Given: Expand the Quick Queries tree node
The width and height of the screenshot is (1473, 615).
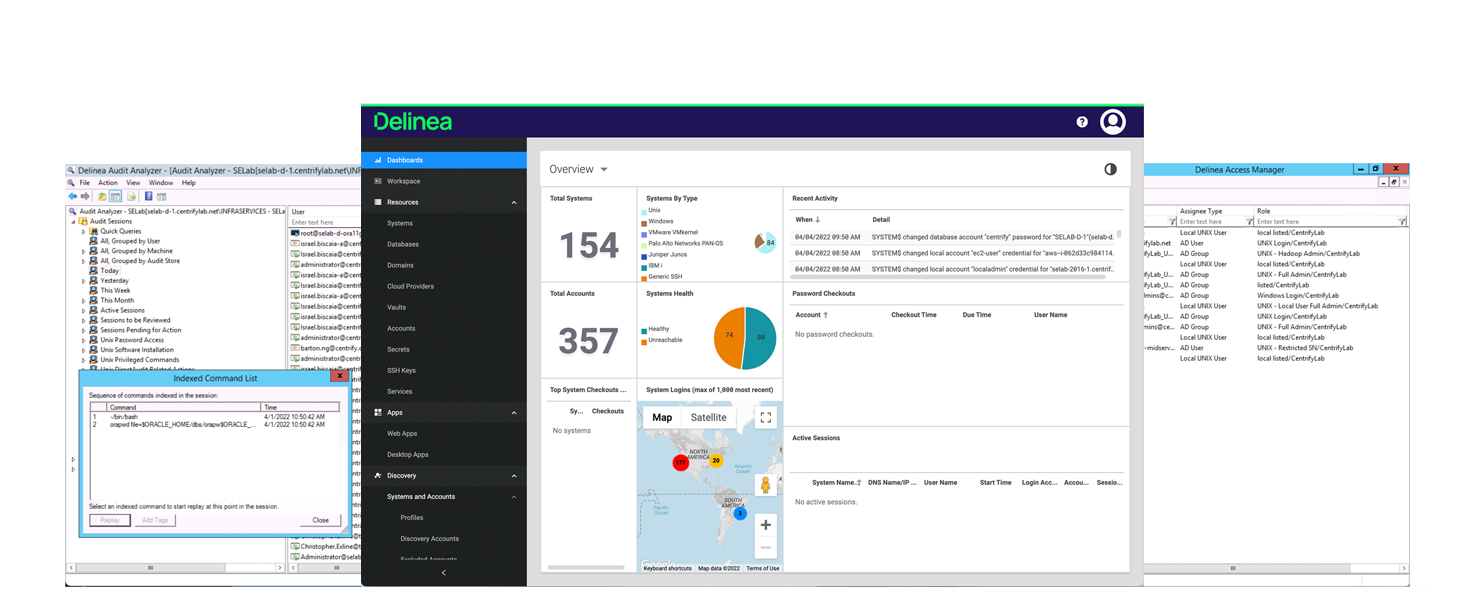Looking at the screenshot, I should click(83, 231).
